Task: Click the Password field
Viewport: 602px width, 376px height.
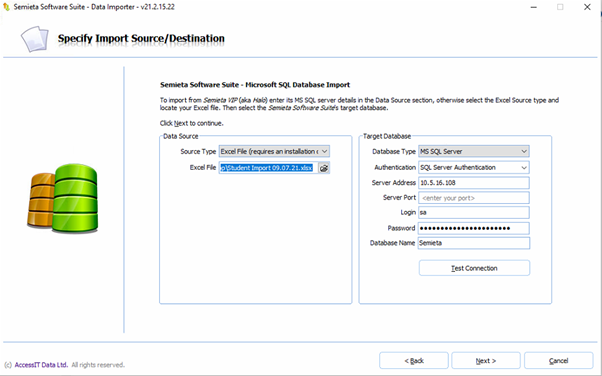Action: (474, 228)
